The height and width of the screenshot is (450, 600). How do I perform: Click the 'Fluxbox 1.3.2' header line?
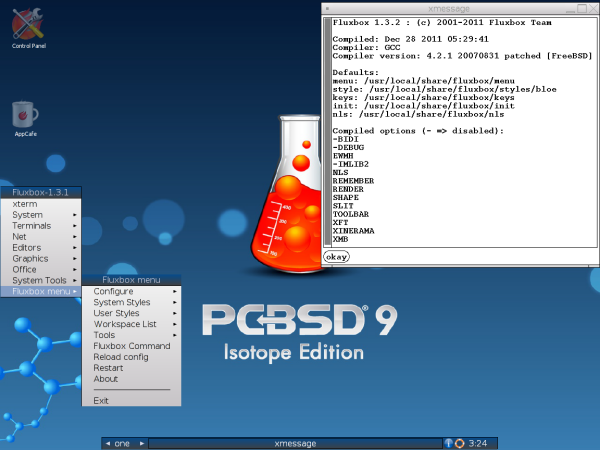(442, 23)
